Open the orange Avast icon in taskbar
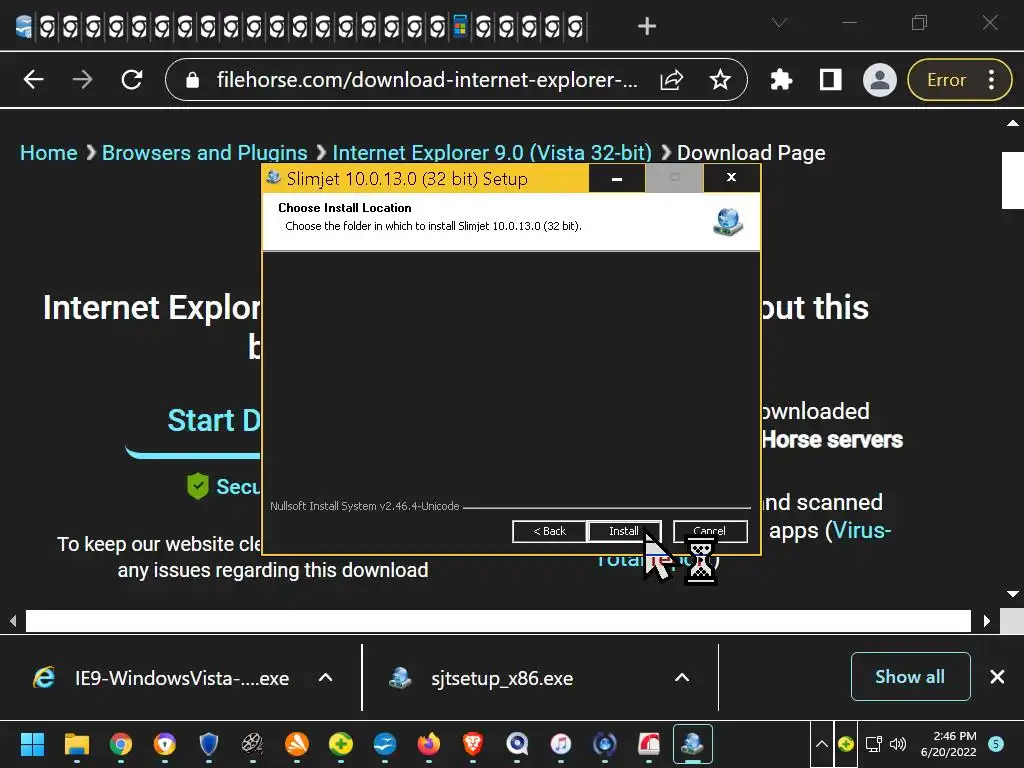Viewport: 1024px width, 768px height. click(296, 744)
